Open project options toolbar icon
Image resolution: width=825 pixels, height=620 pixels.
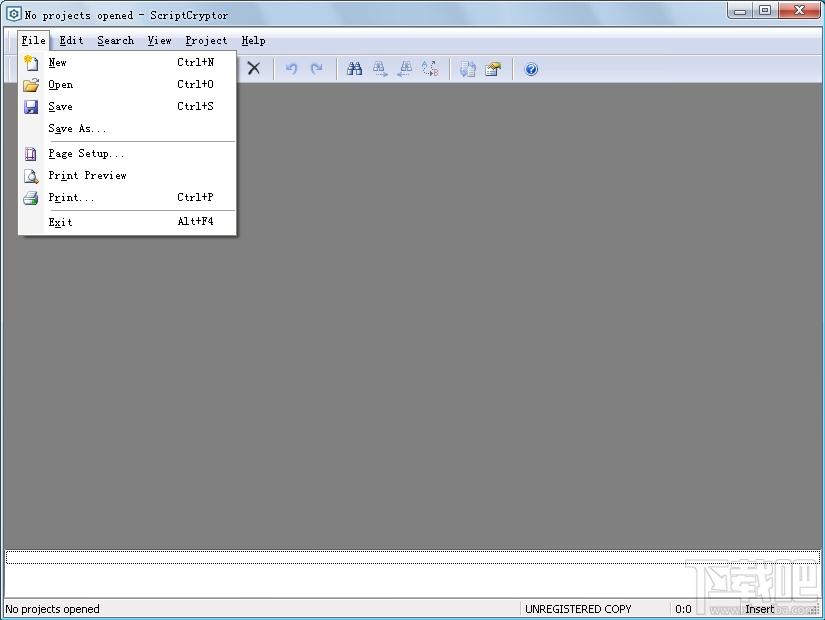(493, 69)
